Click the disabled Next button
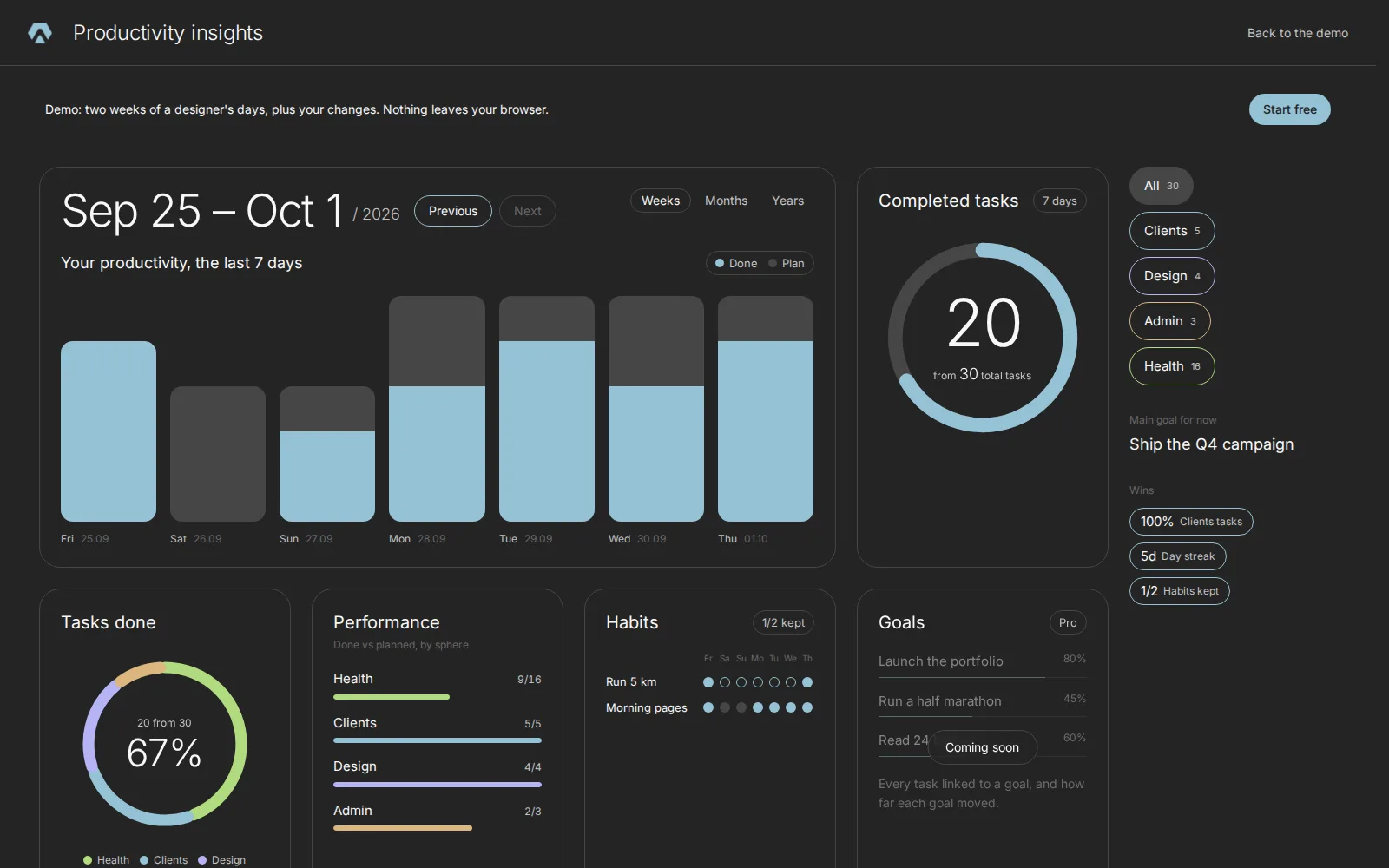The width and height of the screenshot is (1389, 868). (x=527, y=211)
